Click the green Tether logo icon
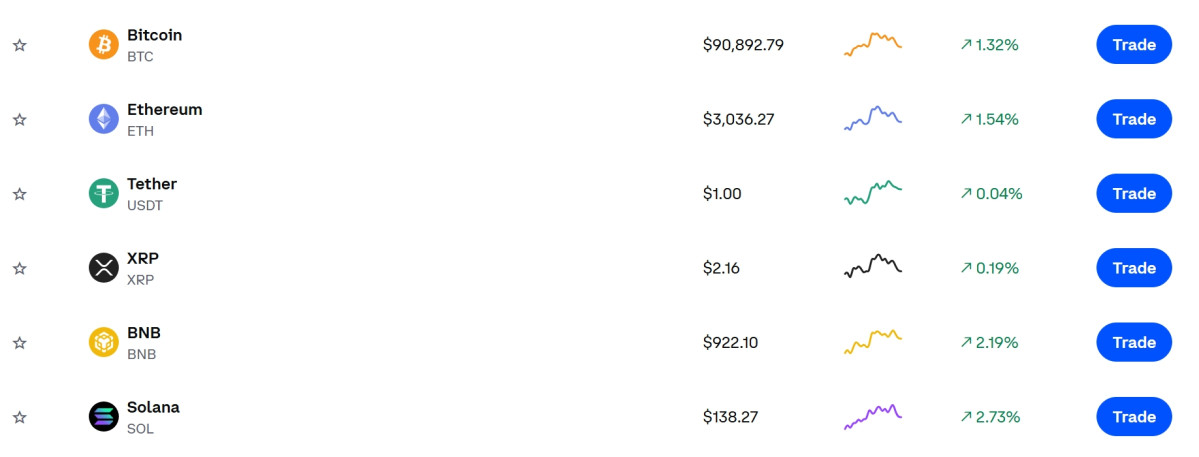The height and width of the screenshot is (457, 1199). (x=103, y=193)
